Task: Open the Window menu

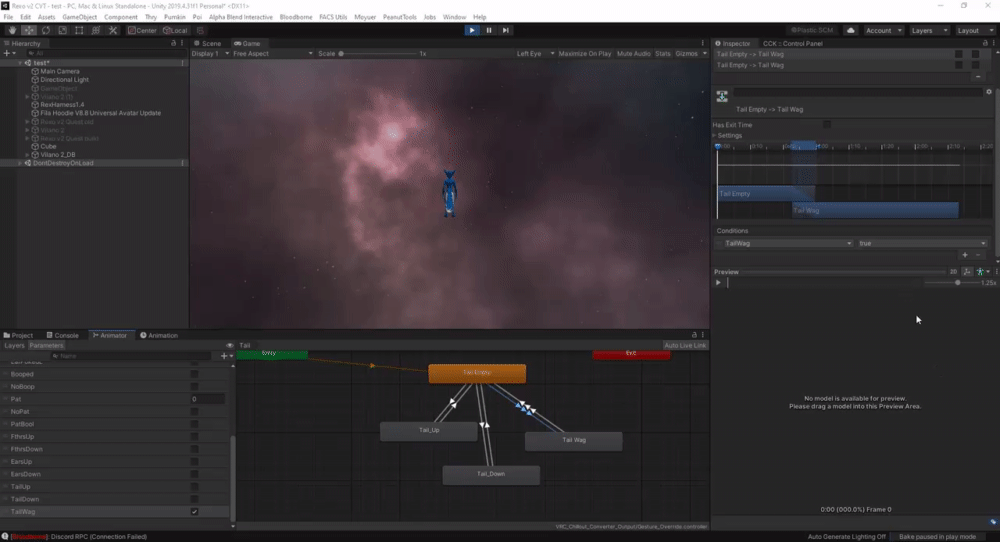Action: tap(454, 17)
